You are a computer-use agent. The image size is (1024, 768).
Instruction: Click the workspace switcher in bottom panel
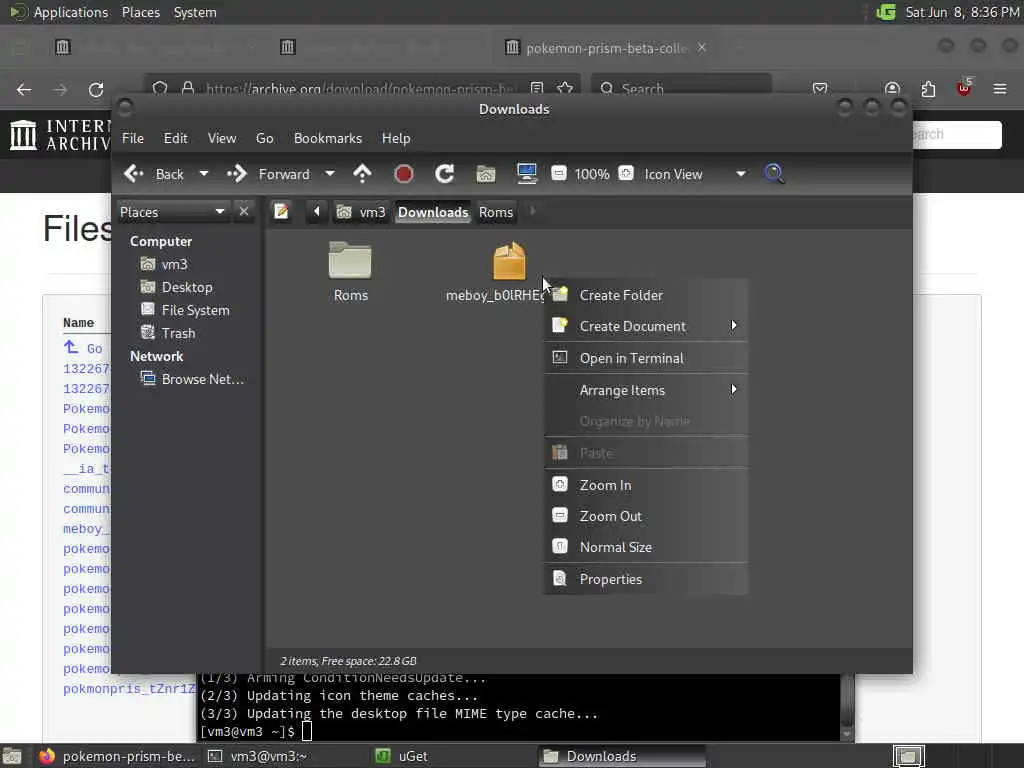[x=908, y=756]
